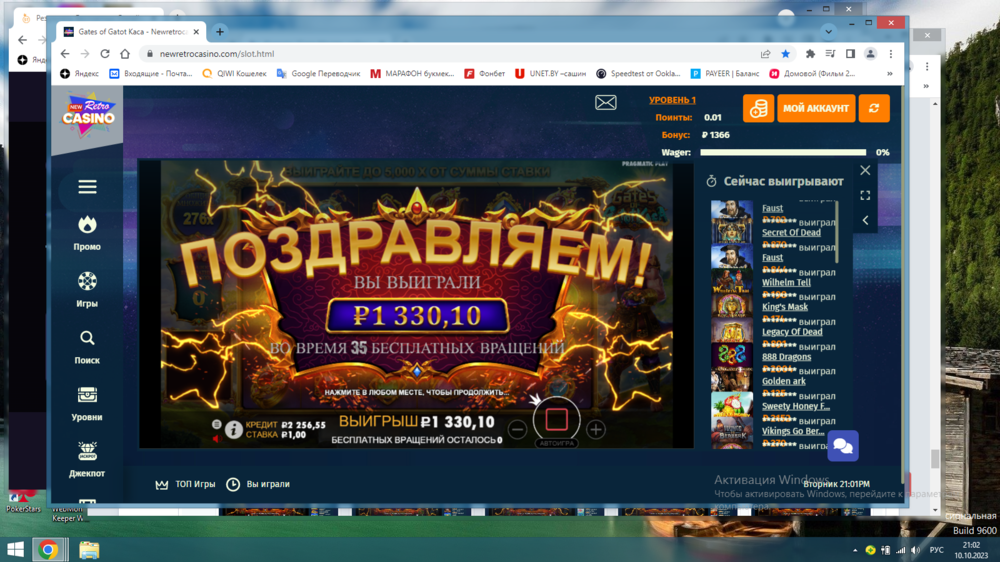Open the Джекпот sidebar icon
The image size is (1000, 562).
(x=87, y=452)
